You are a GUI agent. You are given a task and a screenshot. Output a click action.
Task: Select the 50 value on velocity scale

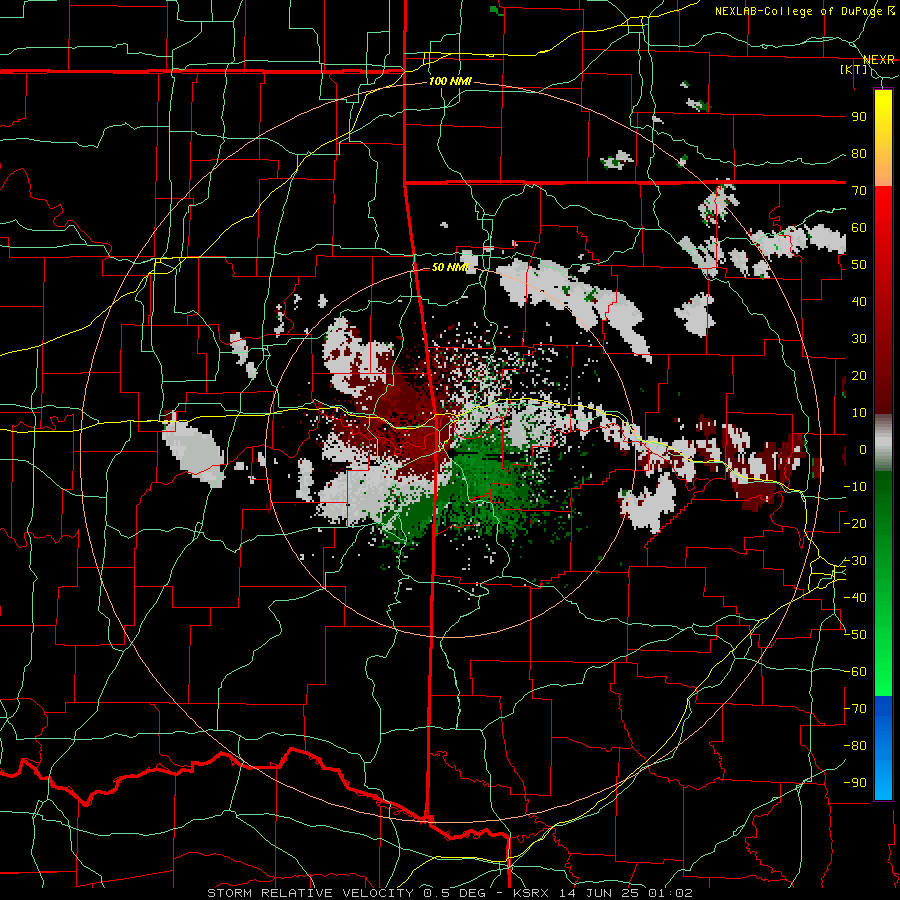(859, 265)
